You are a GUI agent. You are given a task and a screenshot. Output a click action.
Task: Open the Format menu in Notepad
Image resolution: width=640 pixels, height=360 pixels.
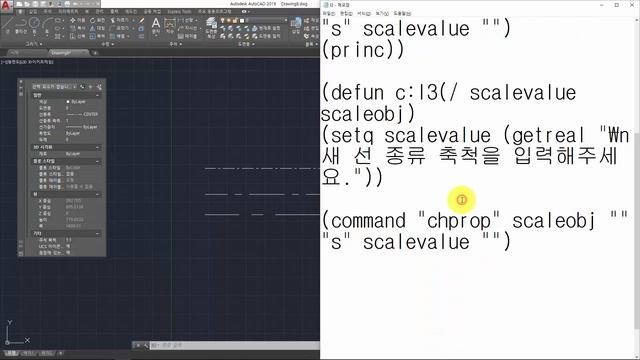[x=364, y=13]
